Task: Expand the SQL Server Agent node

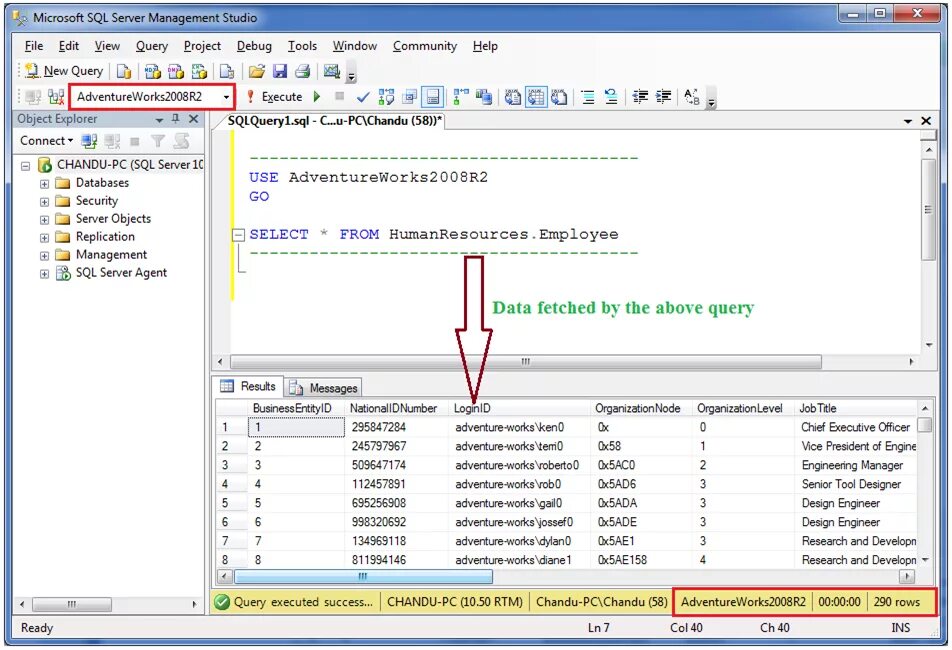Action: coord(44,274)
